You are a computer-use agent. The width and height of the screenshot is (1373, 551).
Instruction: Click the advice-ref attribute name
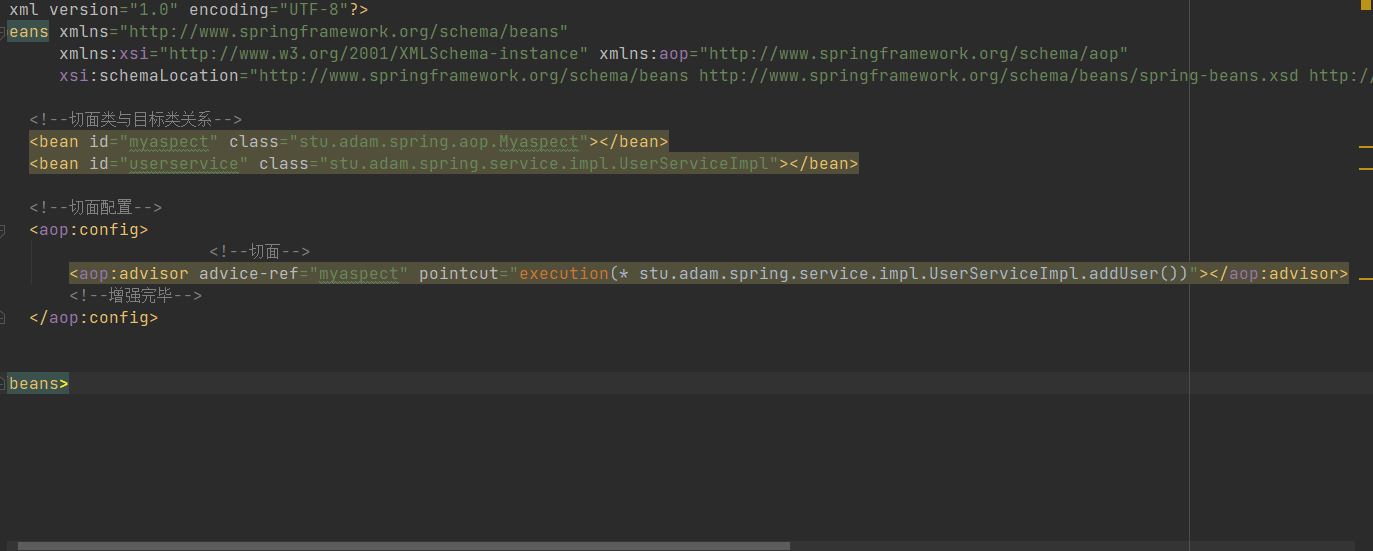249,274
